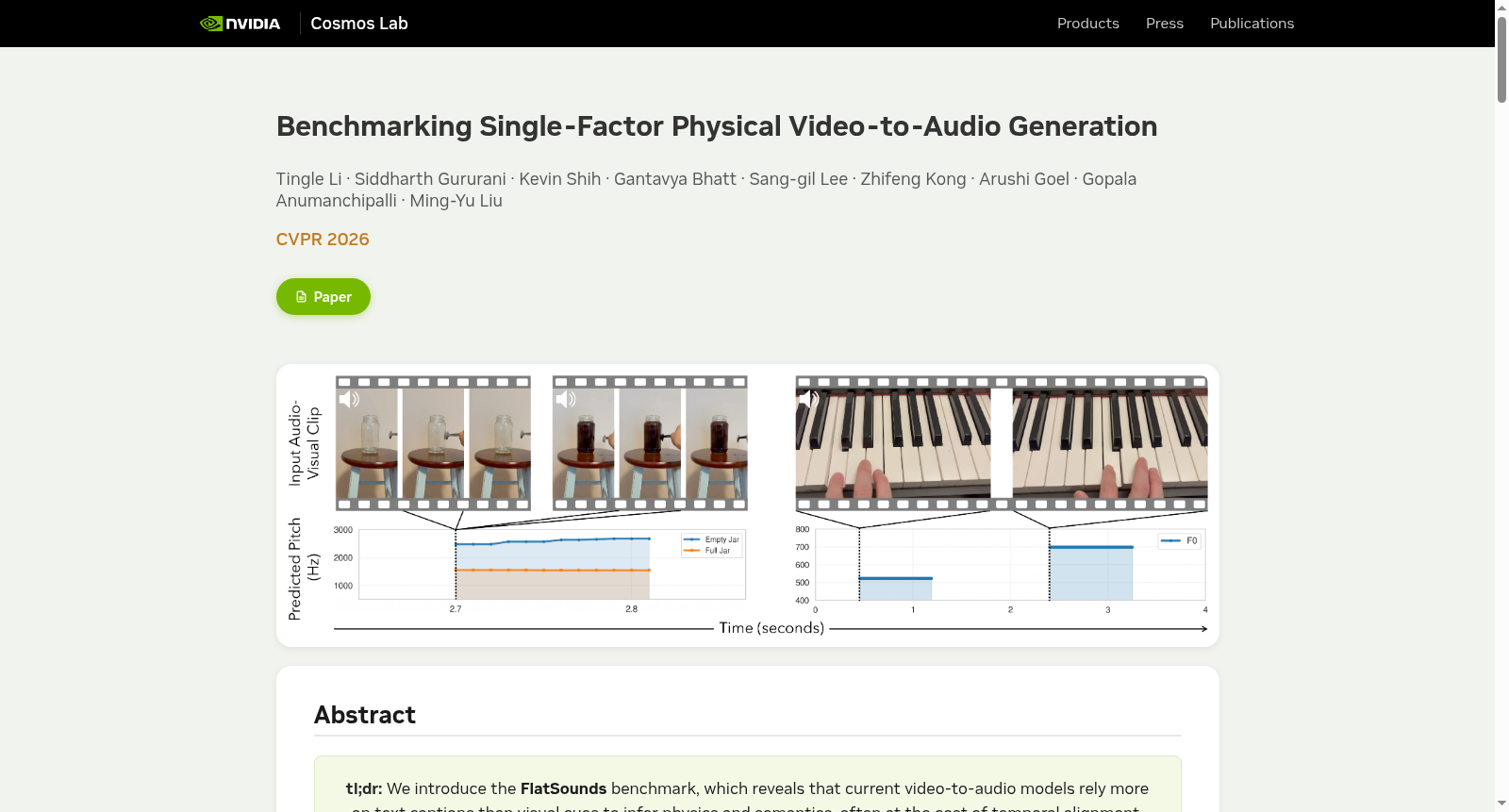This screenshot has height=812, width=1509.
Task: Click the 'Time (seconds)' axis label
Action: [x=771, y=628]
